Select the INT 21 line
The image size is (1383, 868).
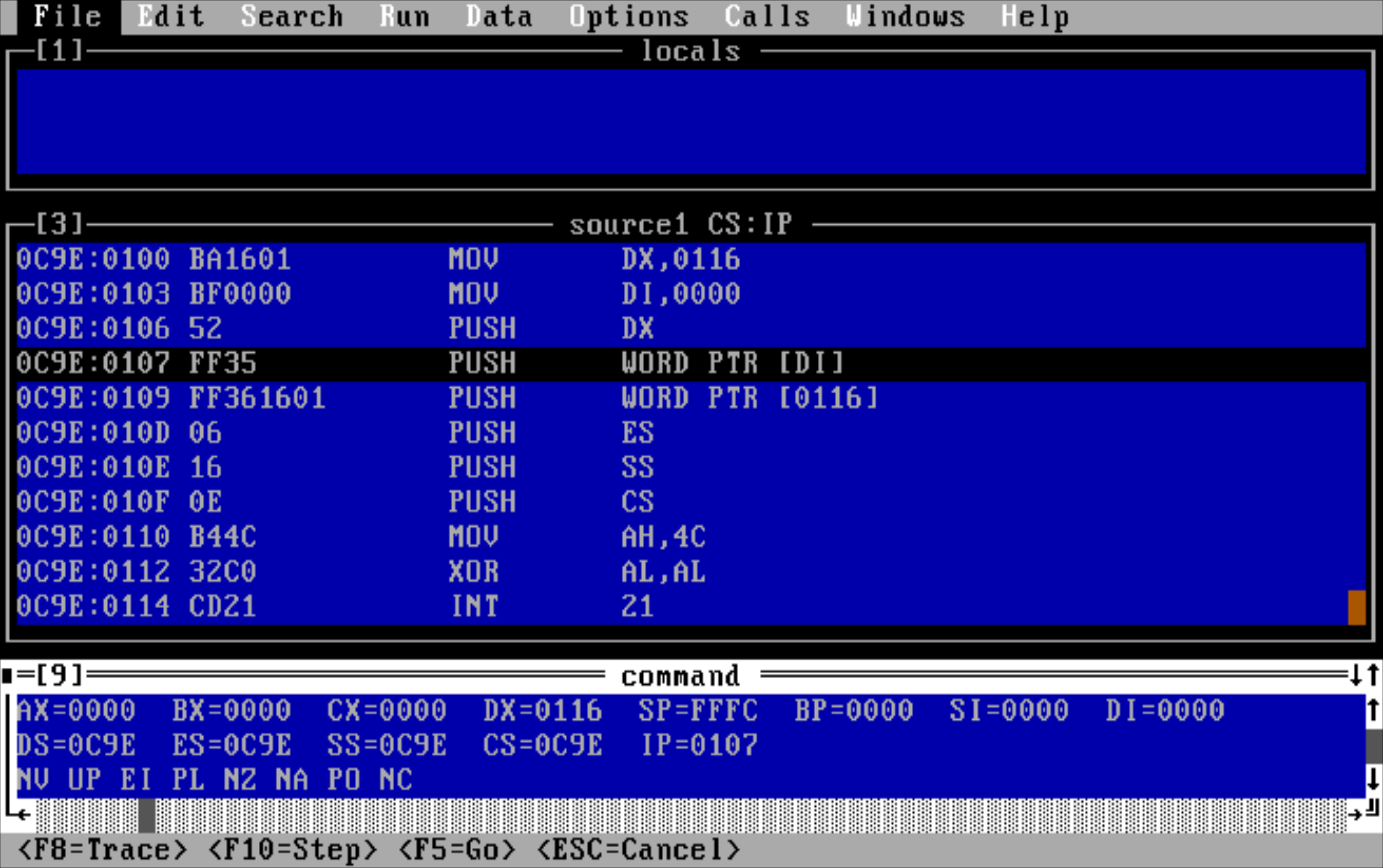[691, 606]
